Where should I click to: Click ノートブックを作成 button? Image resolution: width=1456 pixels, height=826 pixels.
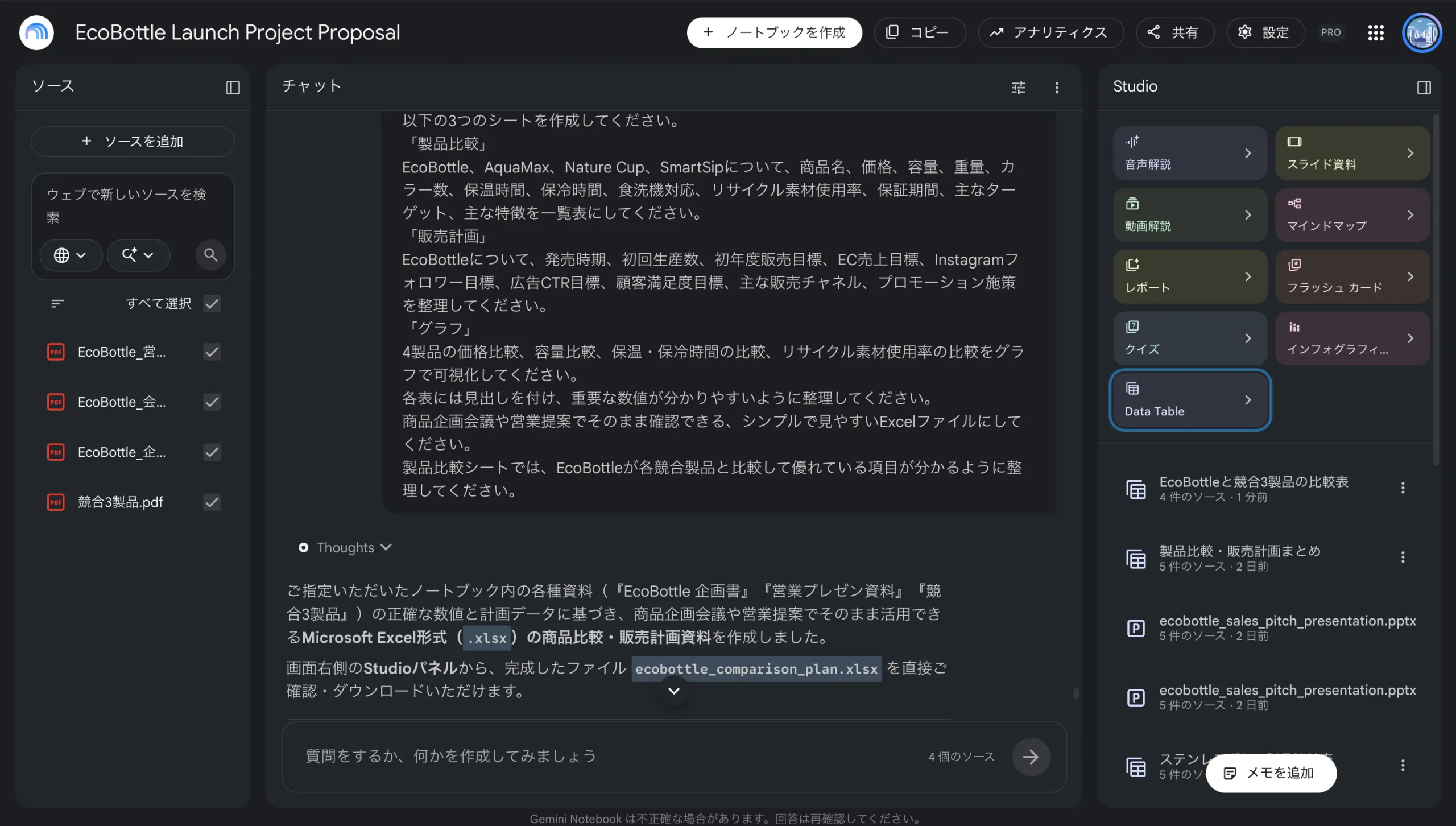point(774,32)
